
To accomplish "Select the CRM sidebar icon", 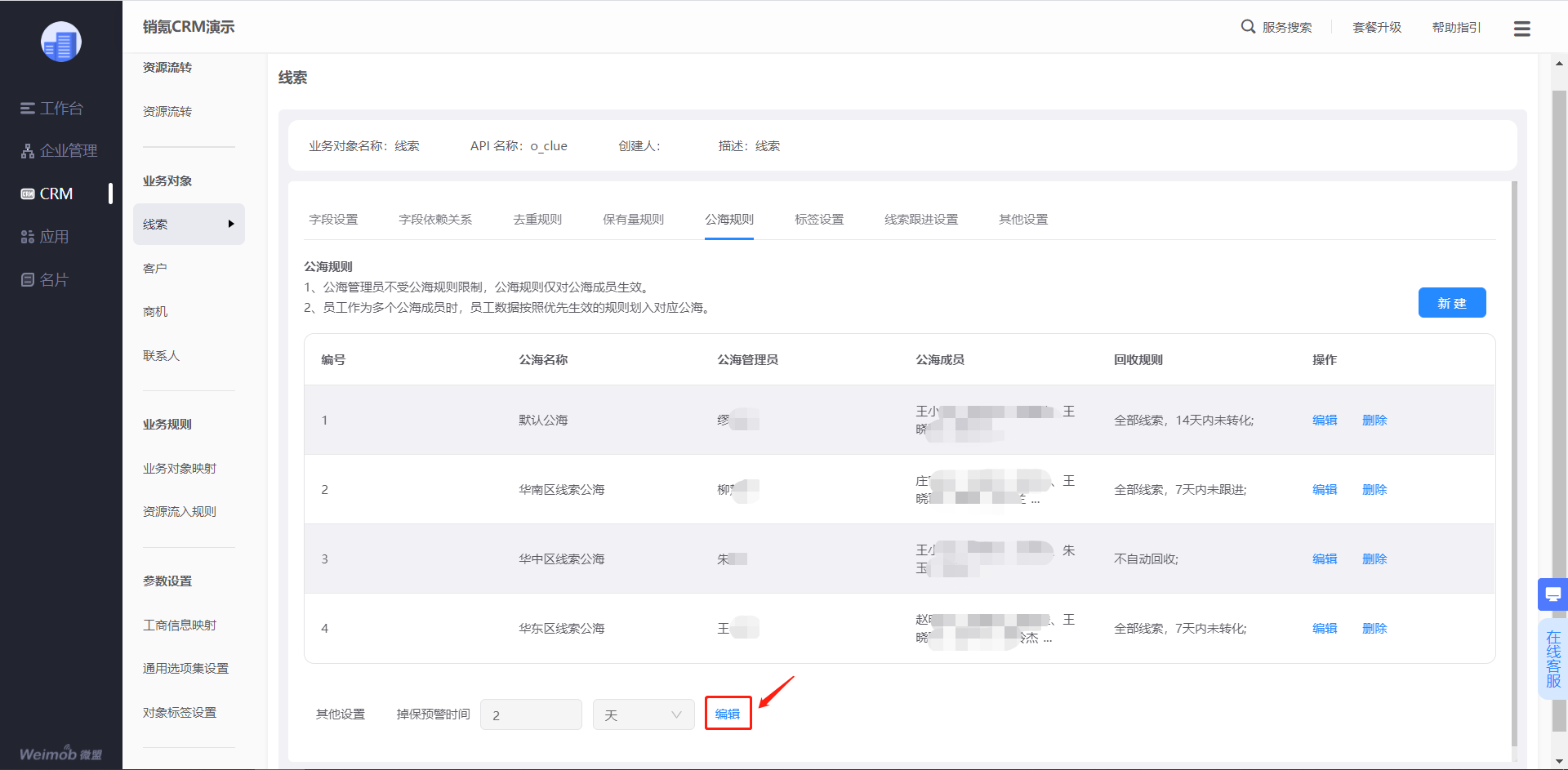I will click(x=28, y=194).
